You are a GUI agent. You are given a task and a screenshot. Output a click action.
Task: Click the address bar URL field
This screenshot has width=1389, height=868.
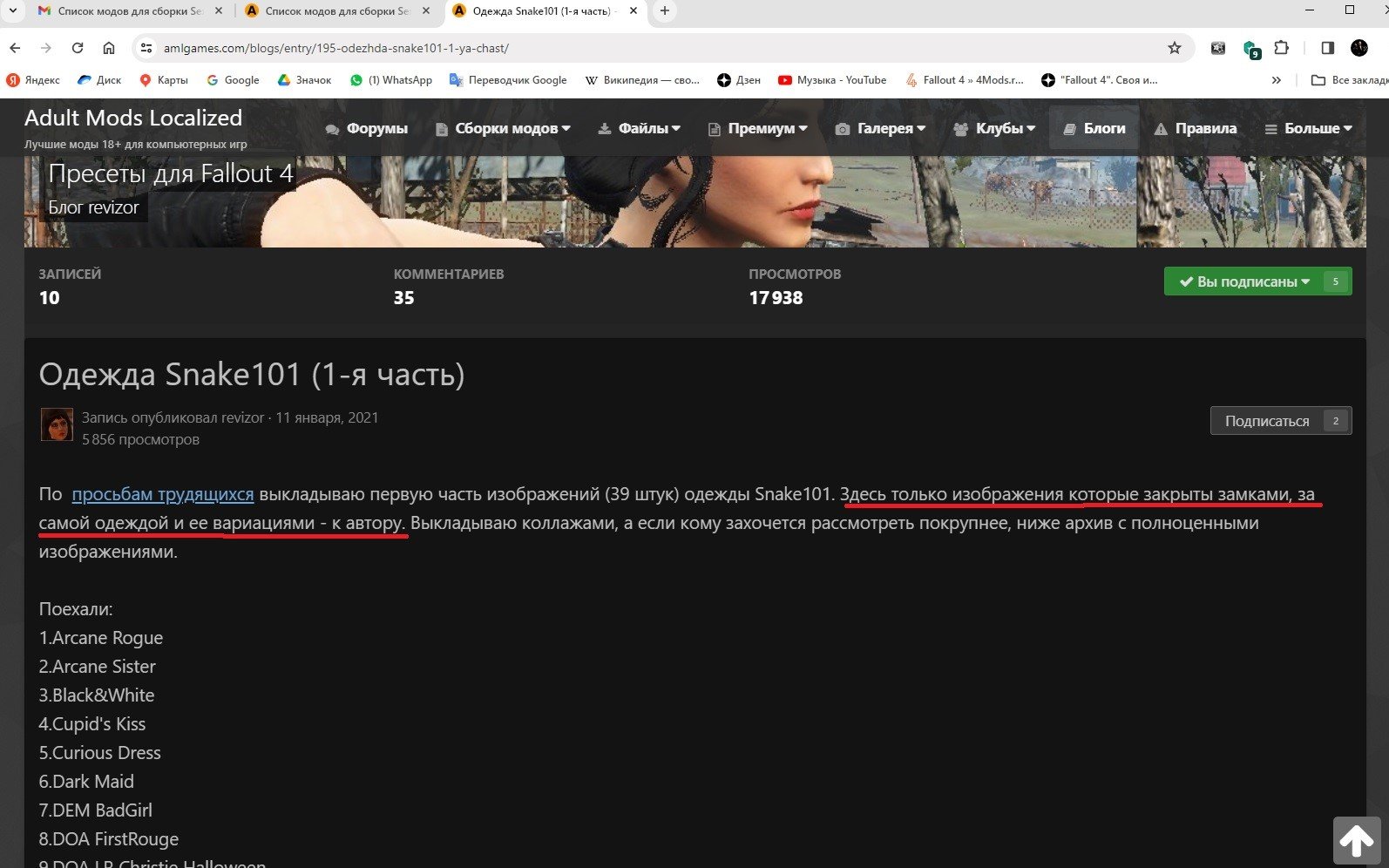click(610, 48)
